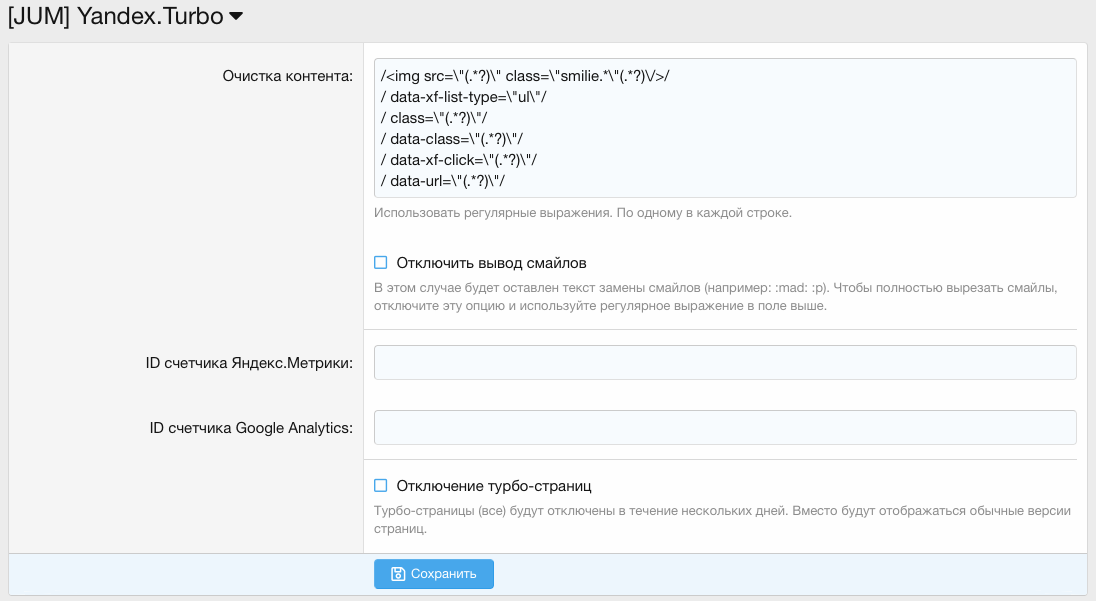This screenshot has width=1096, height=601.
Task: Focus the ID счетчика Google Analytics input field
Action: coord(724,427)
